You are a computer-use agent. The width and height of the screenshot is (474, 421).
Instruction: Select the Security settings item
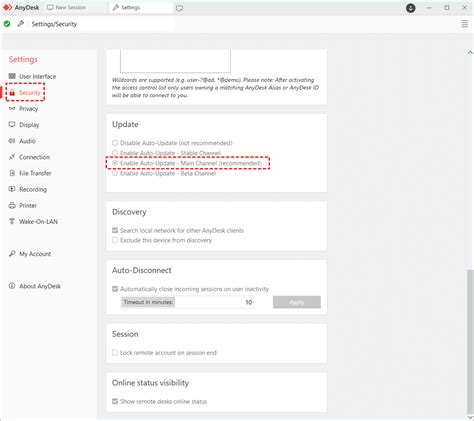pyautogui.click(x=29, y=92)
